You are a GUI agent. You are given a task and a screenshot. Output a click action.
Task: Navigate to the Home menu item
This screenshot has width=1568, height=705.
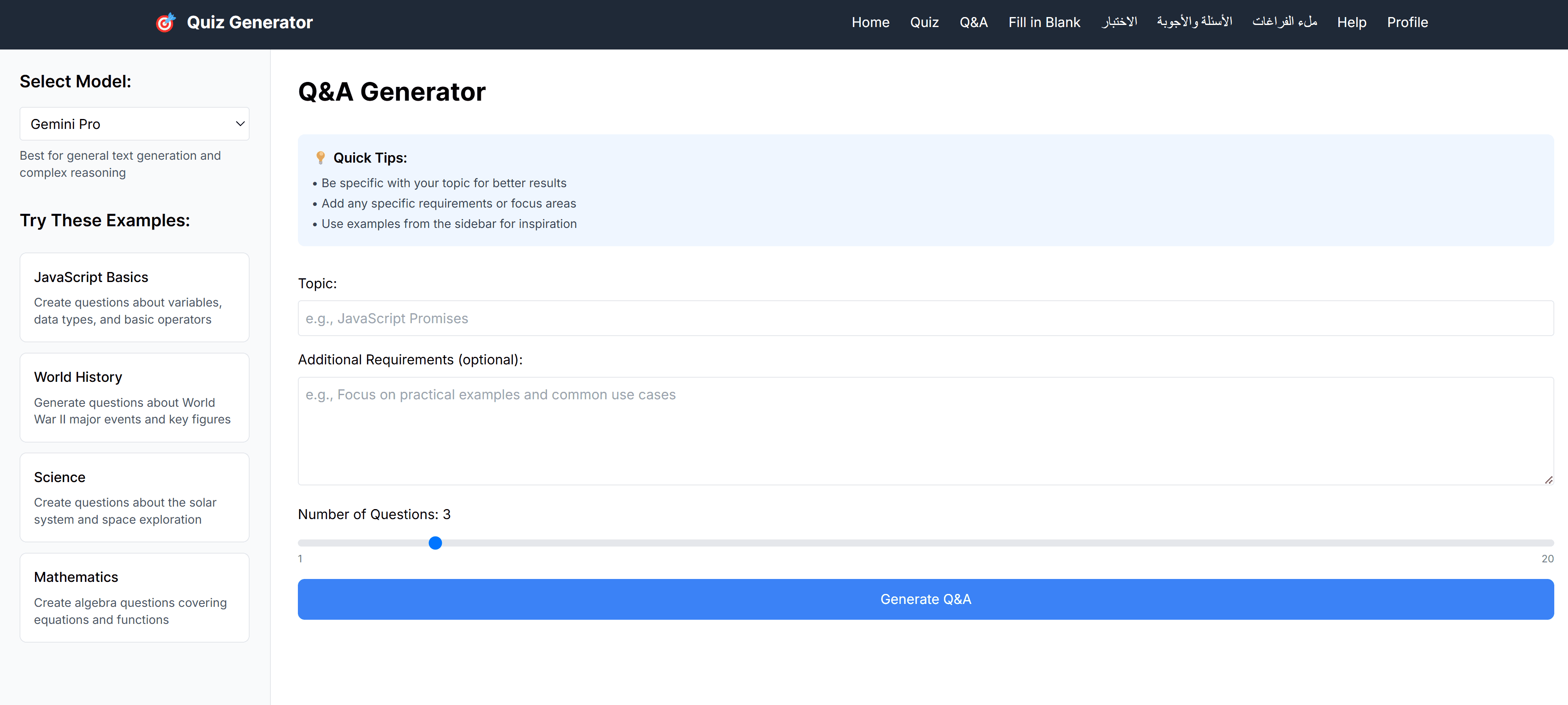tap(870, 22)
